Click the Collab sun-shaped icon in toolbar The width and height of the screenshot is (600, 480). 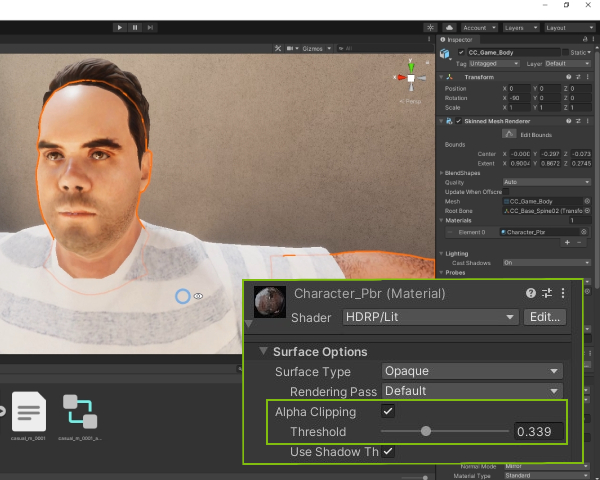coord(430,28)
